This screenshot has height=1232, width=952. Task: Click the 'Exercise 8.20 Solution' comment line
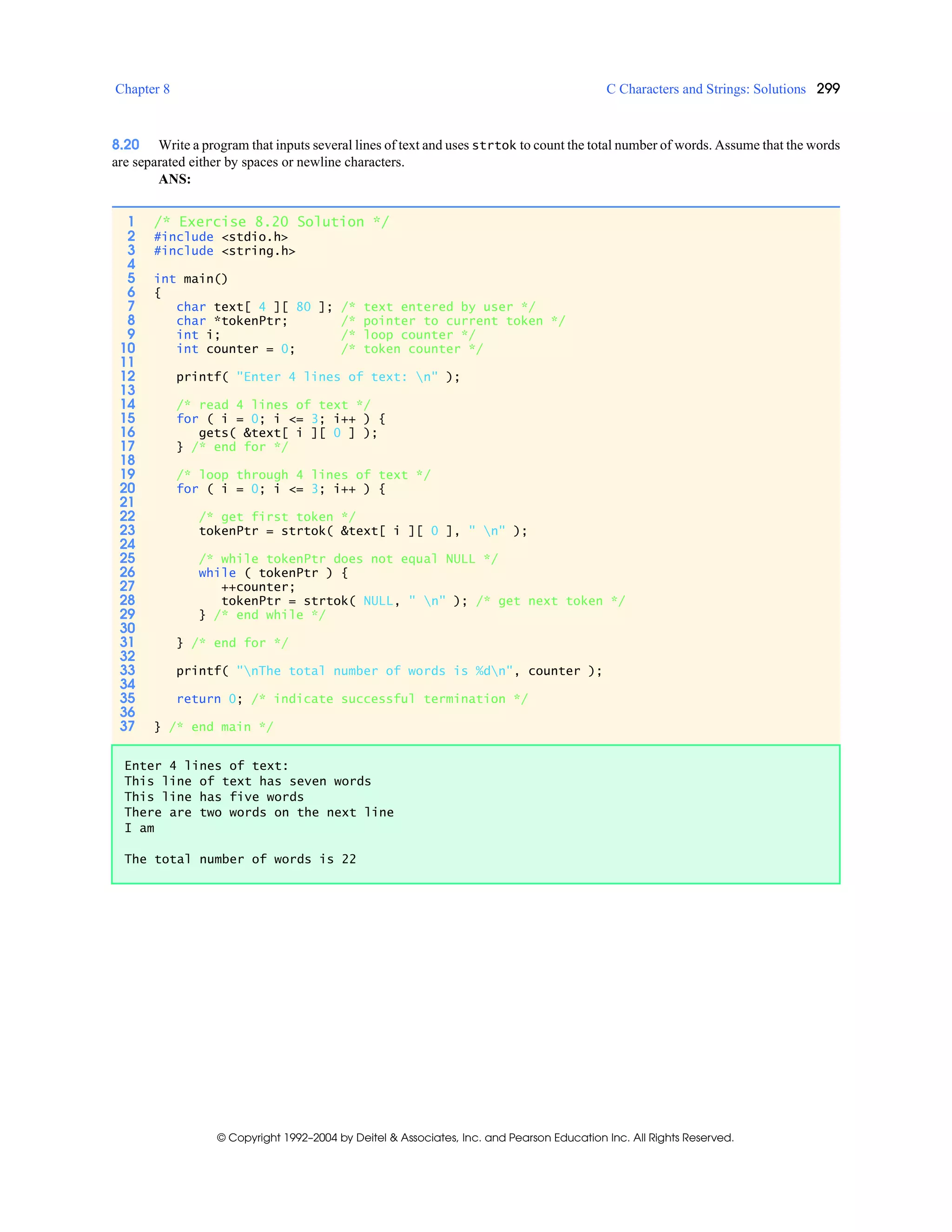pos(271,222)
